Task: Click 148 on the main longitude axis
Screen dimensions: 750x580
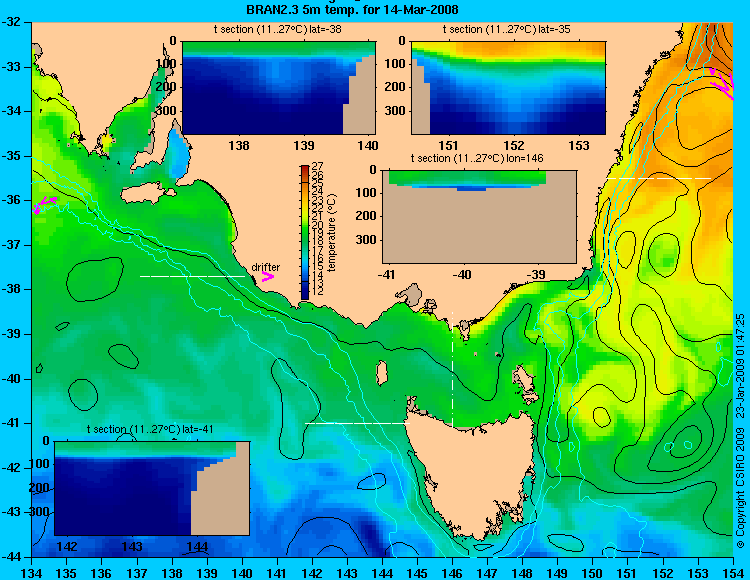Action: (x=522, y=573)
